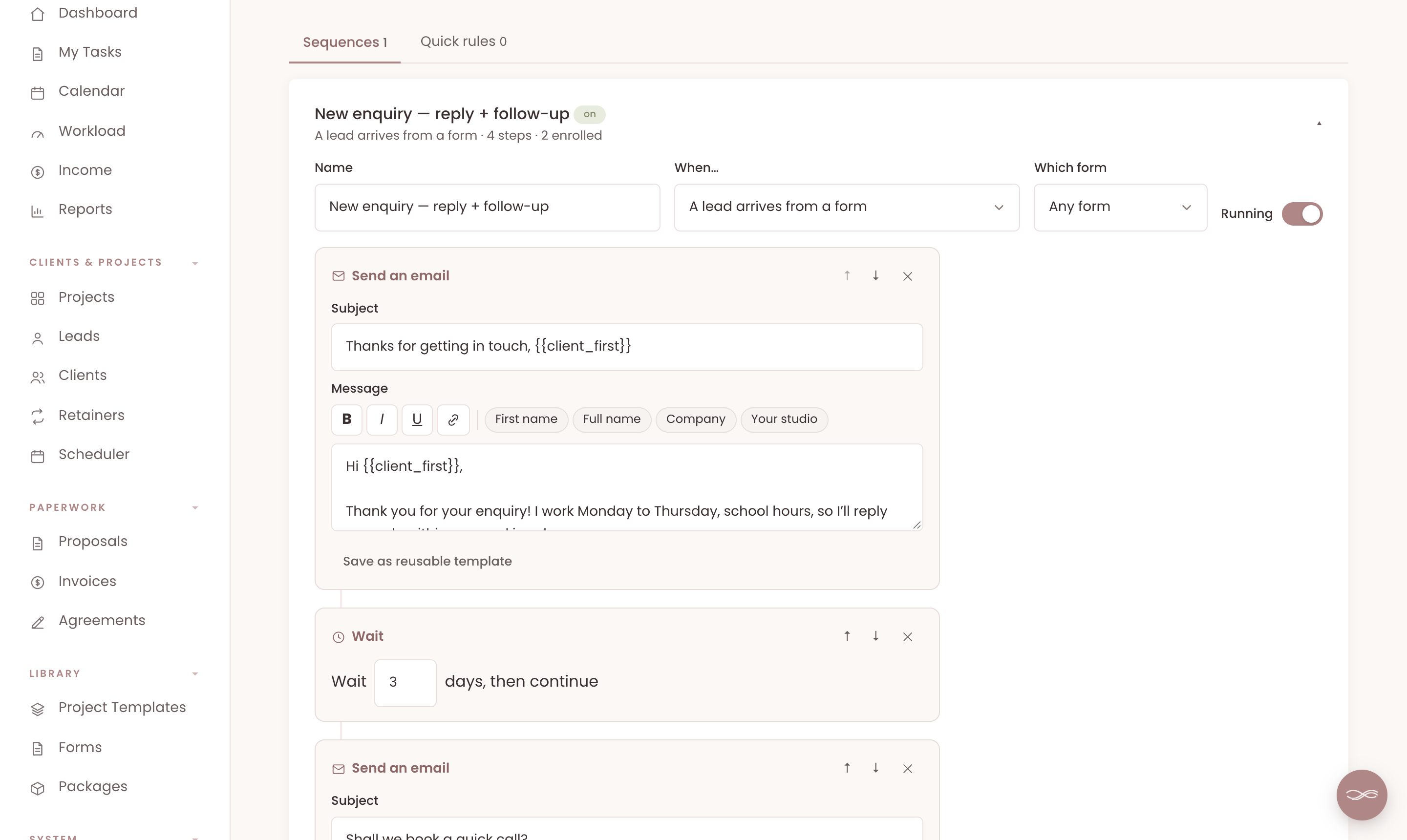Viewport: 1407px width, 840px height.
Task: Open Forms document icon
Action: 37,749
